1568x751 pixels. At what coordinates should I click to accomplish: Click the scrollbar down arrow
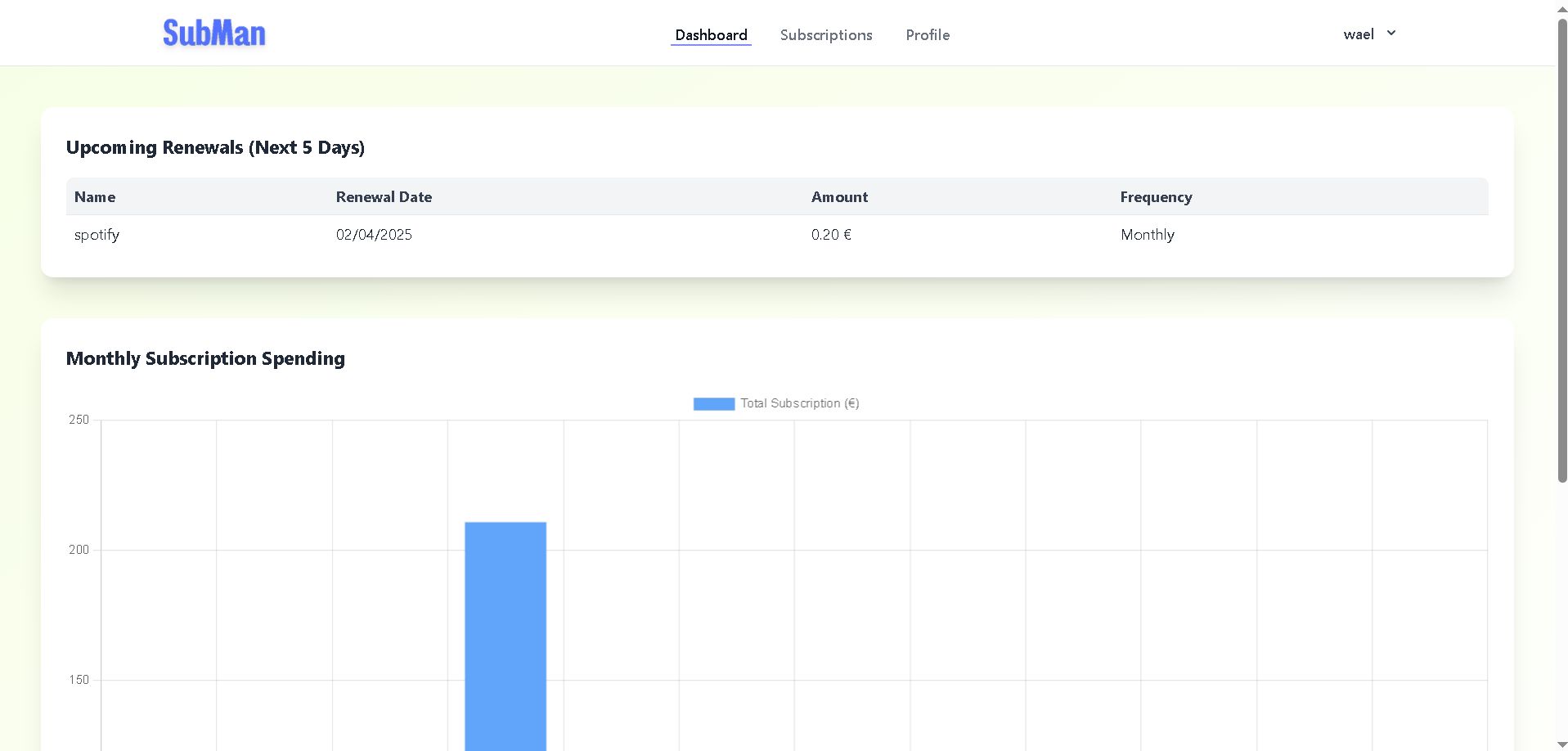point(1561,744)
